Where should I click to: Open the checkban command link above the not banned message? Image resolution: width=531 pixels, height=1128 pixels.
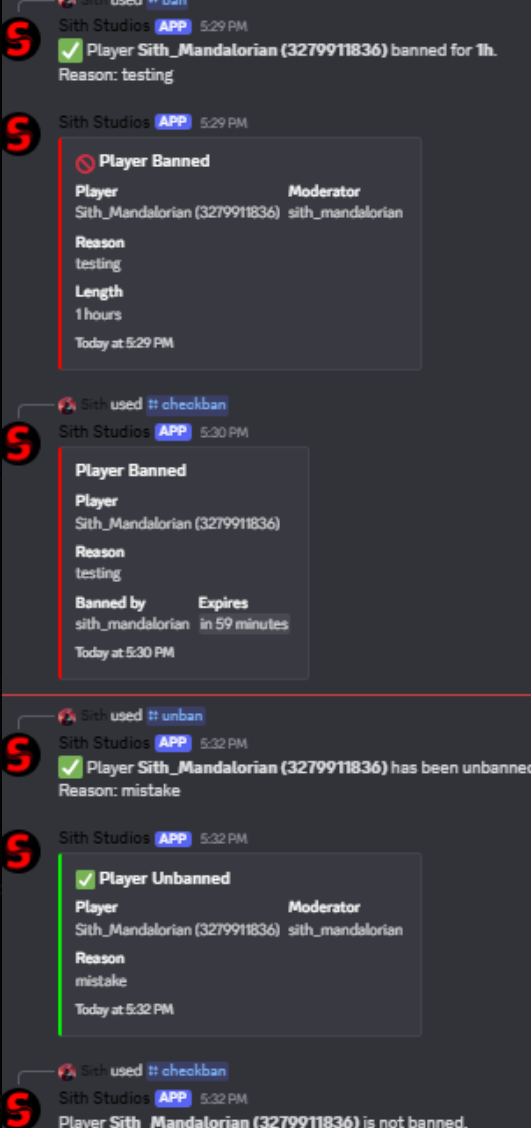[187, 1070]
